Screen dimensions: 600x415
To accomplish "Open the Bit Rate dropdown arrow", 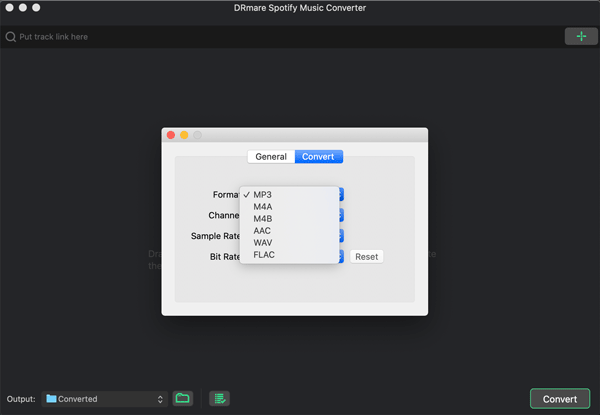I will (341, 257).
